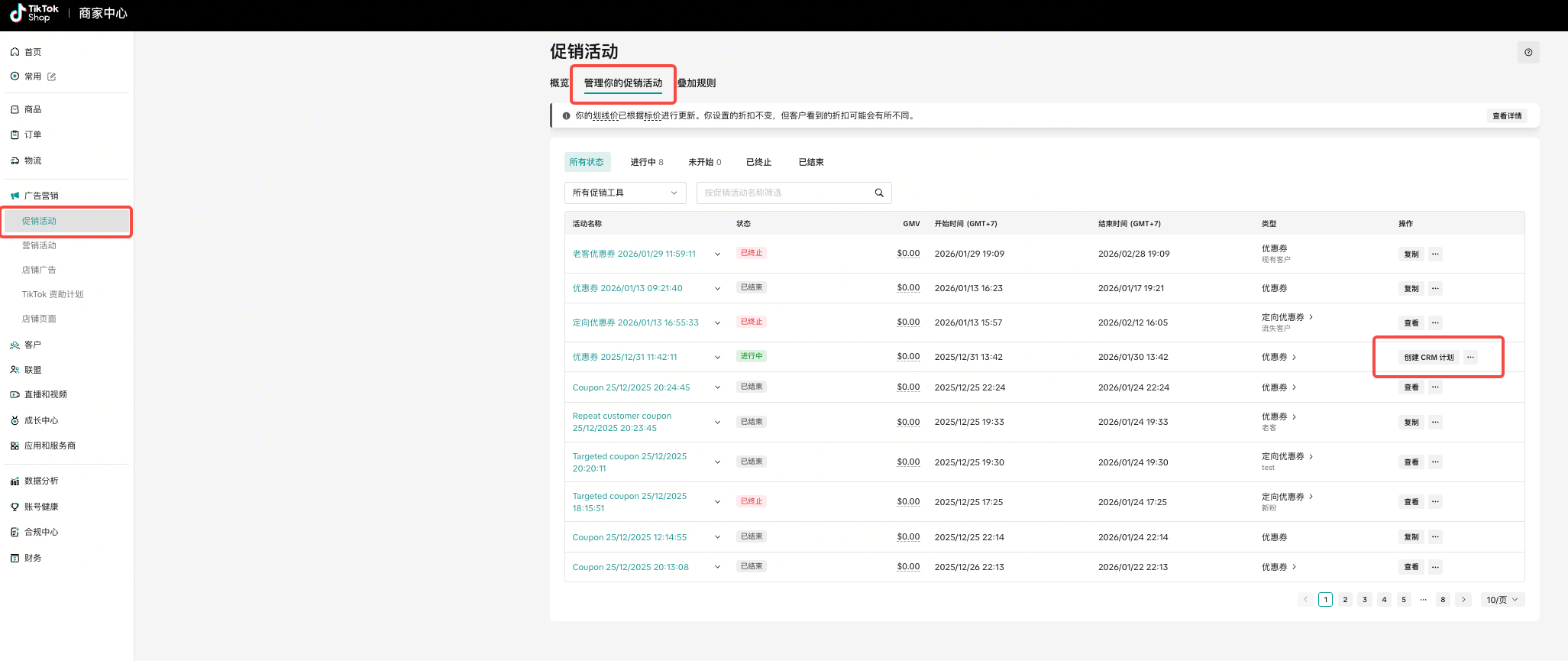
Task: Expand the 老客优惠券 2026/01/29 row
Action: [x=717, y=254]
